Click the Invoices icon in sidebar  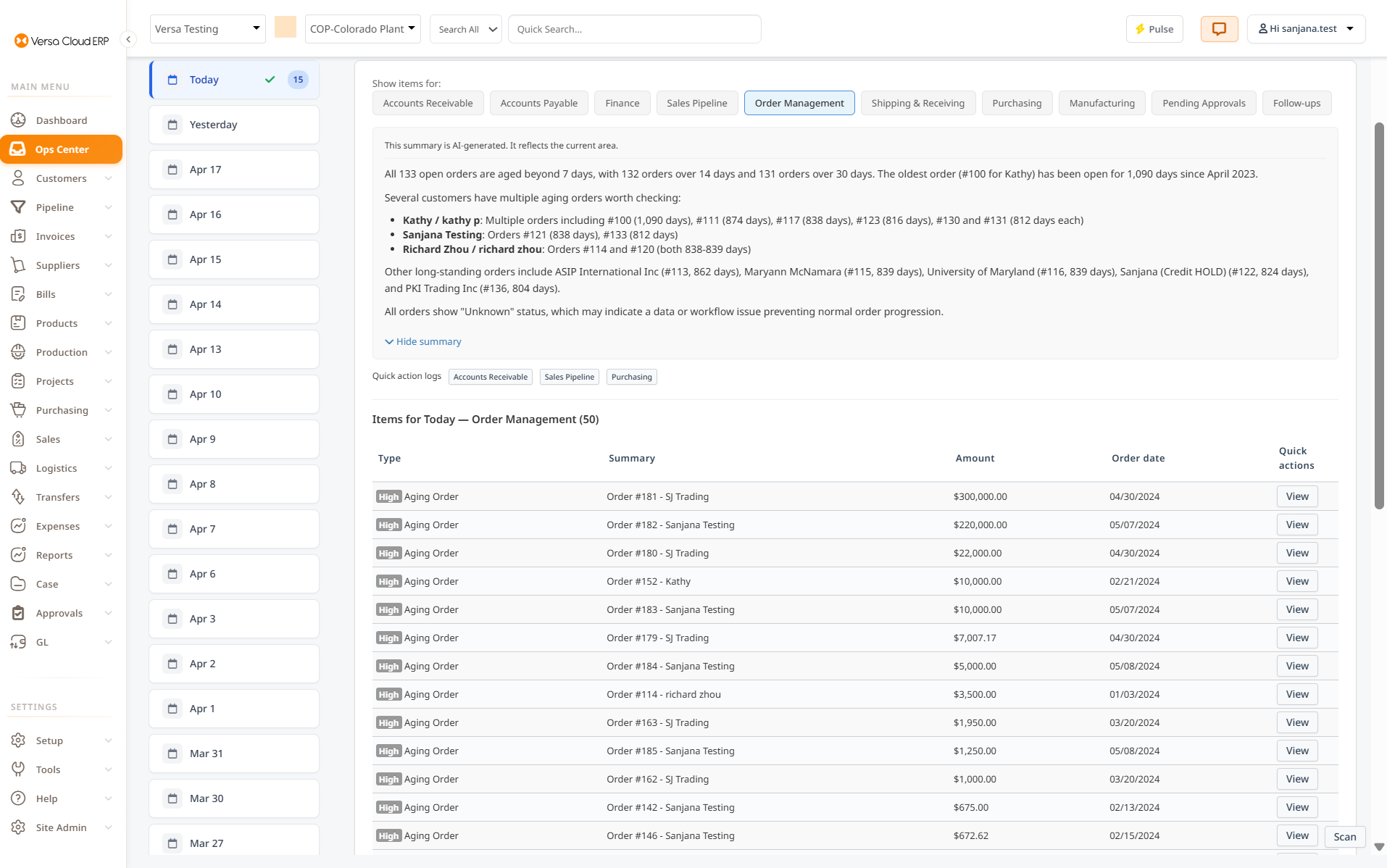[x=19, y=236]
